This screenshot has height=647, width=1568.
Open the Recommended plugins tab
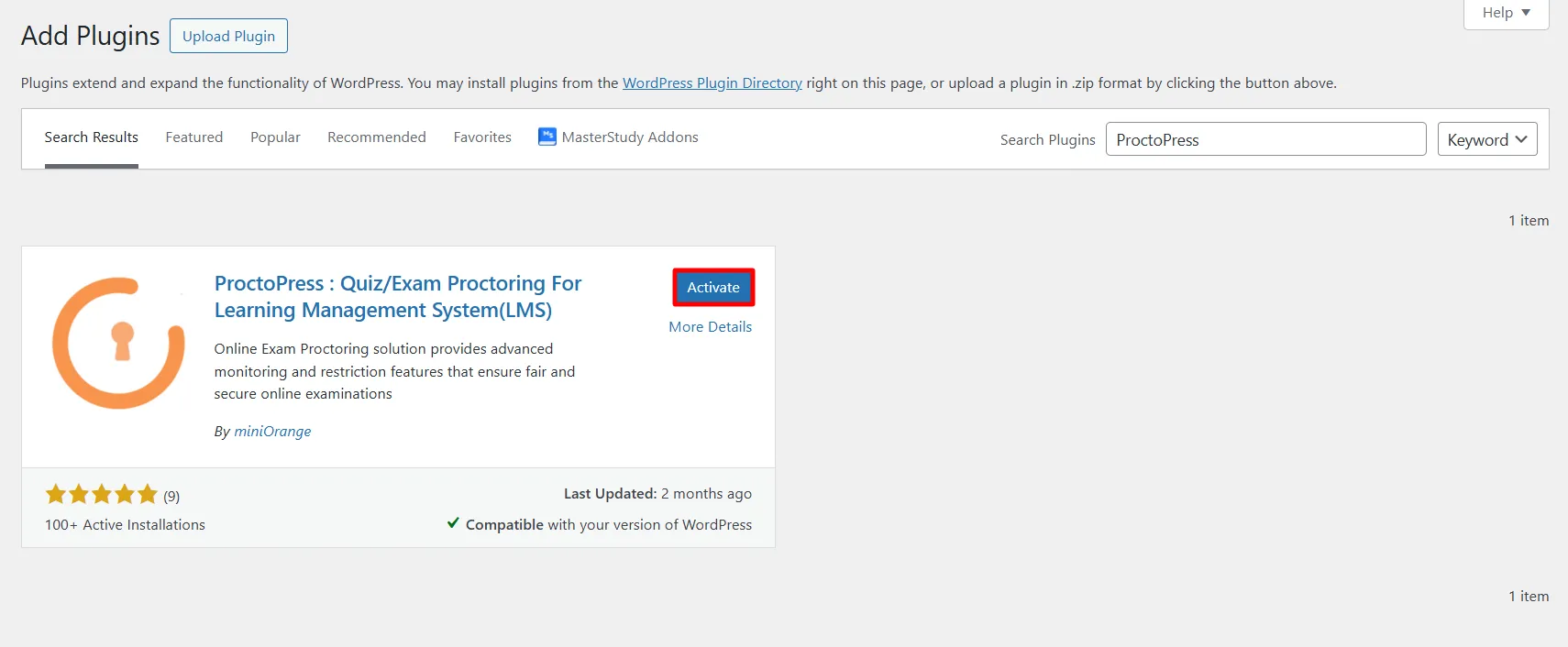pos(377,137)
